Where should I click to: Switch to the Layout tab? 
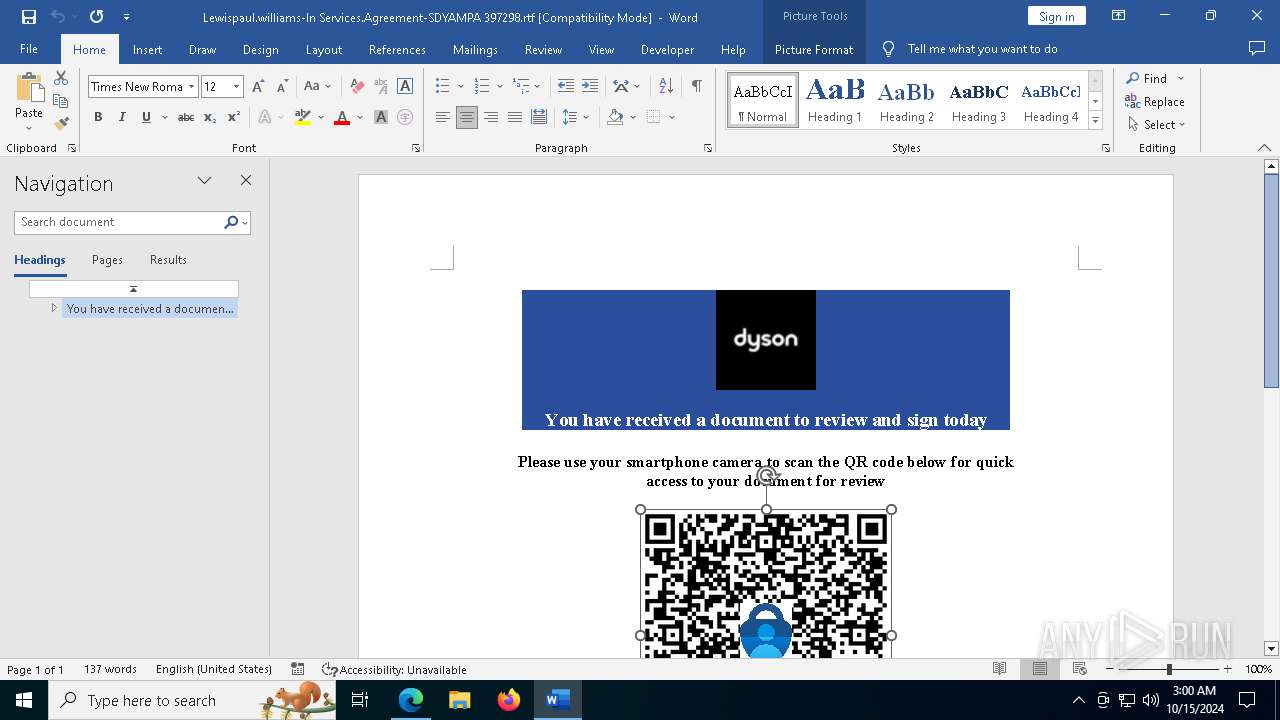(324, 49)
